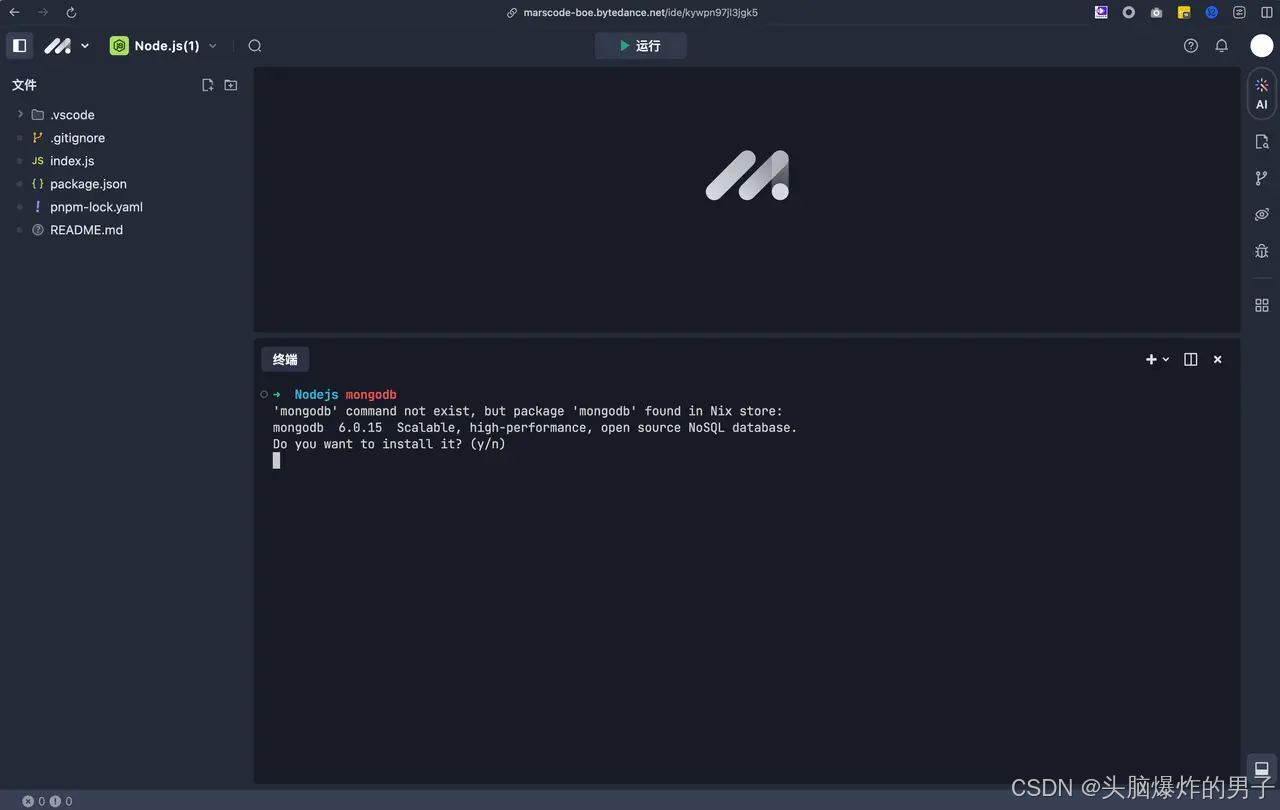Open the Node.js(1) environment dropdown

coord(212,45)
